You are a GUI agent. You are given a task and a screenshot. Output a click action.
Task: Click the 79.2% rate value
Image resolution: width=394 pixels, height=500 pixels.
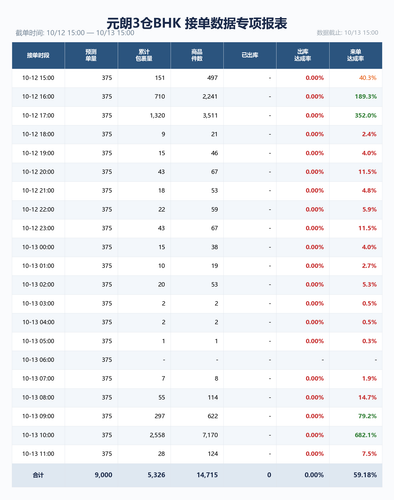point(368,416)
